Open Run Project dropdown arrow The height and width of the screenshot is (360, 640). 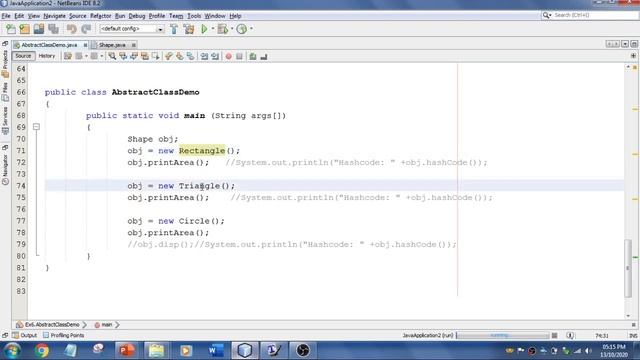[x=213, y=29]
